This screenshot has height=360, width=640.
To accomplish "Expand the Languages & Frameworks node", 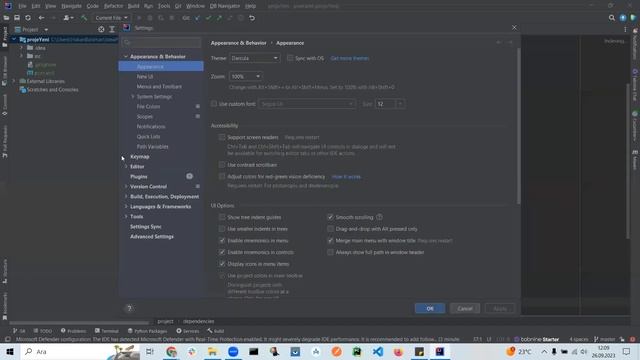I will pos(126,207).
